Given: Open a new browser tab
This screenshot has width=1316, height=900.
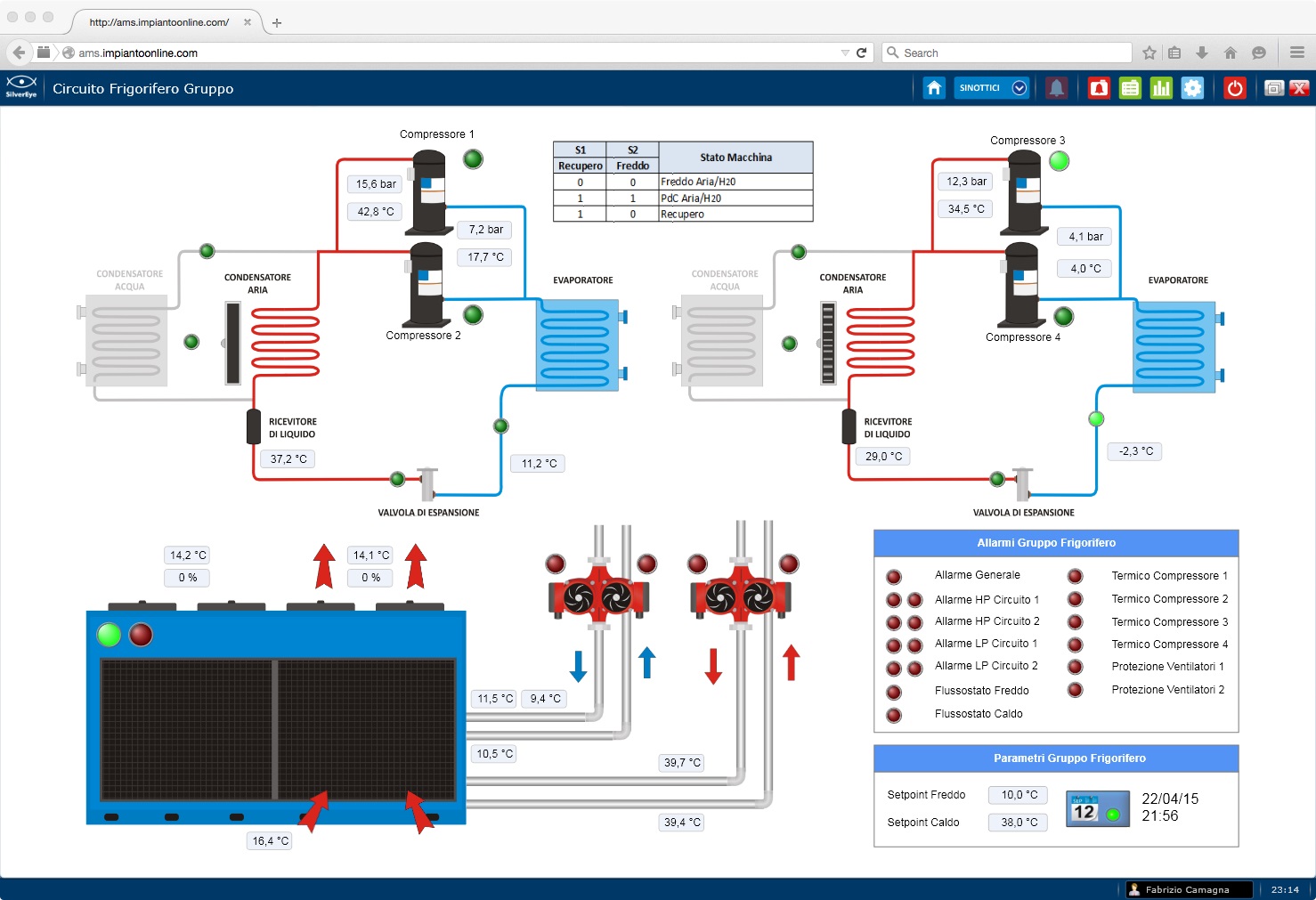Looking at the screenshot, I should 277,23.
